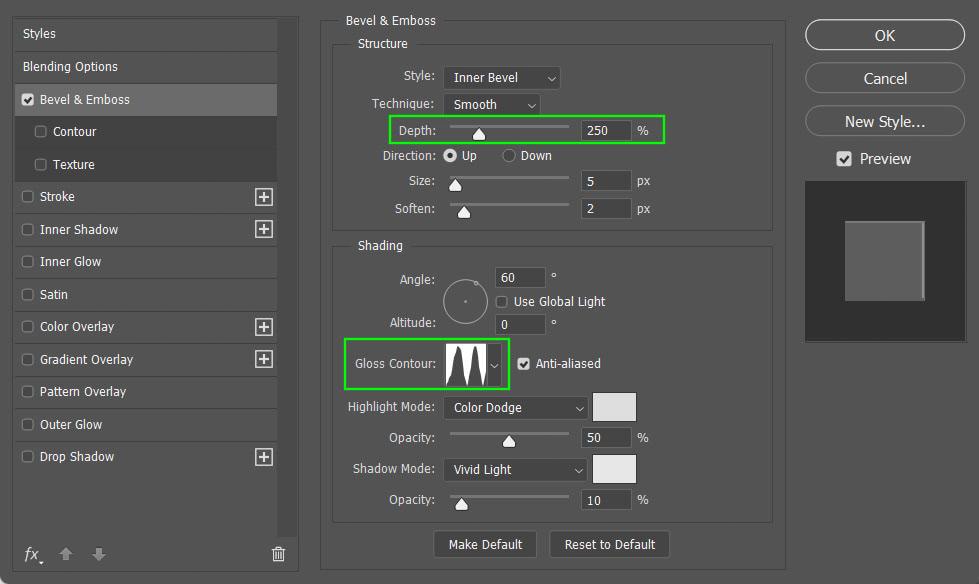Move effect down with the arrow icon
Screen dimensions: 979x584
pos(99,554)
